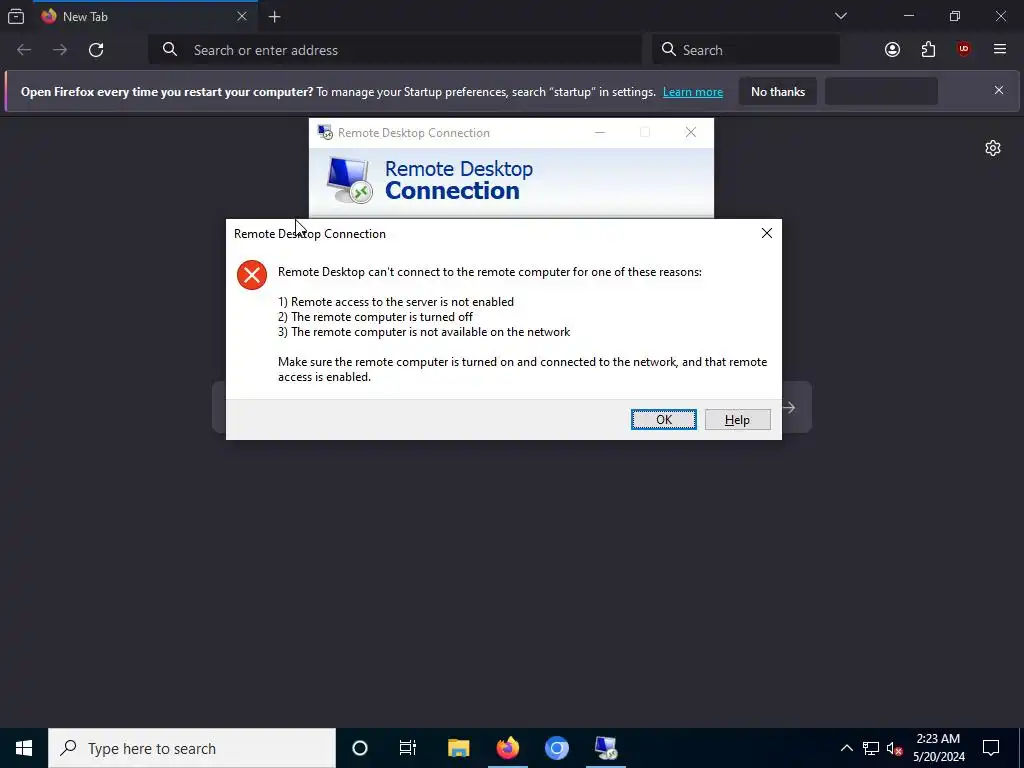Close the background Remote Desktop Connection window

click(x=690, y=133)
